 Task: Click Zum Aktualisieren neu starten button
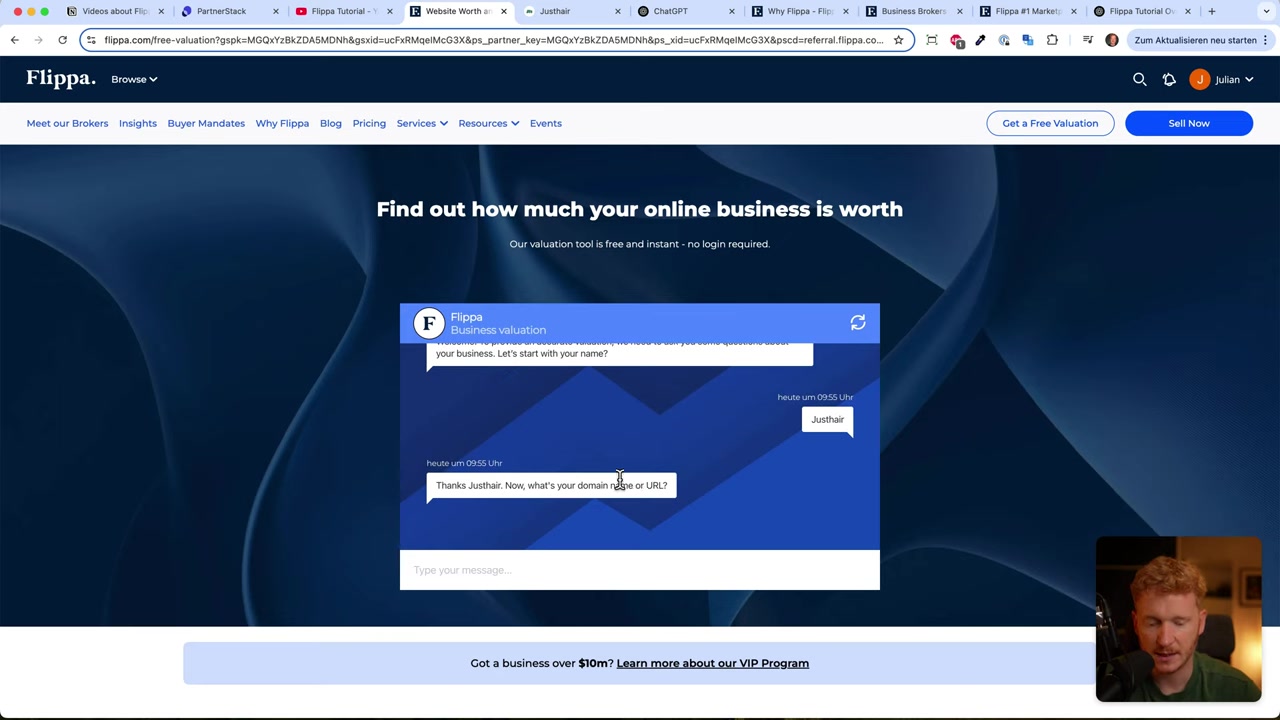coord(1200,40)
